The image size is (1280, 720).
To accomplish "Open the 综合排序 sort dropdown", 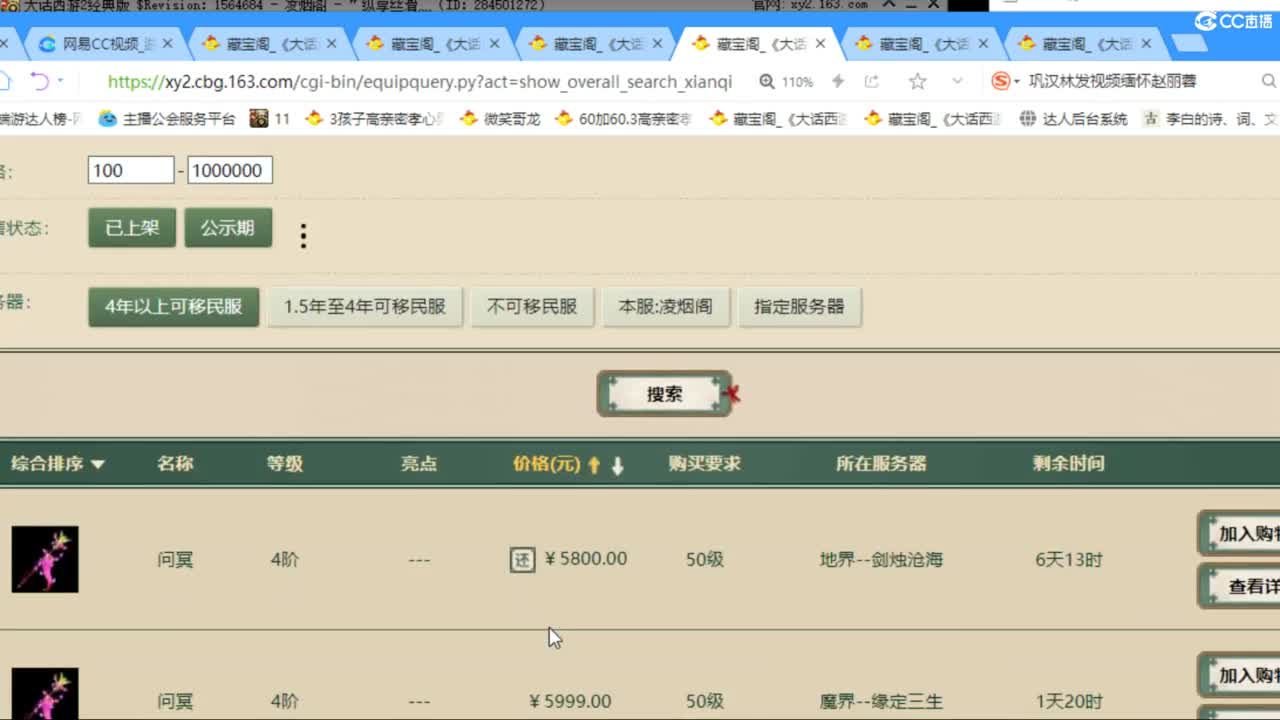I will (x=58, y=464).
